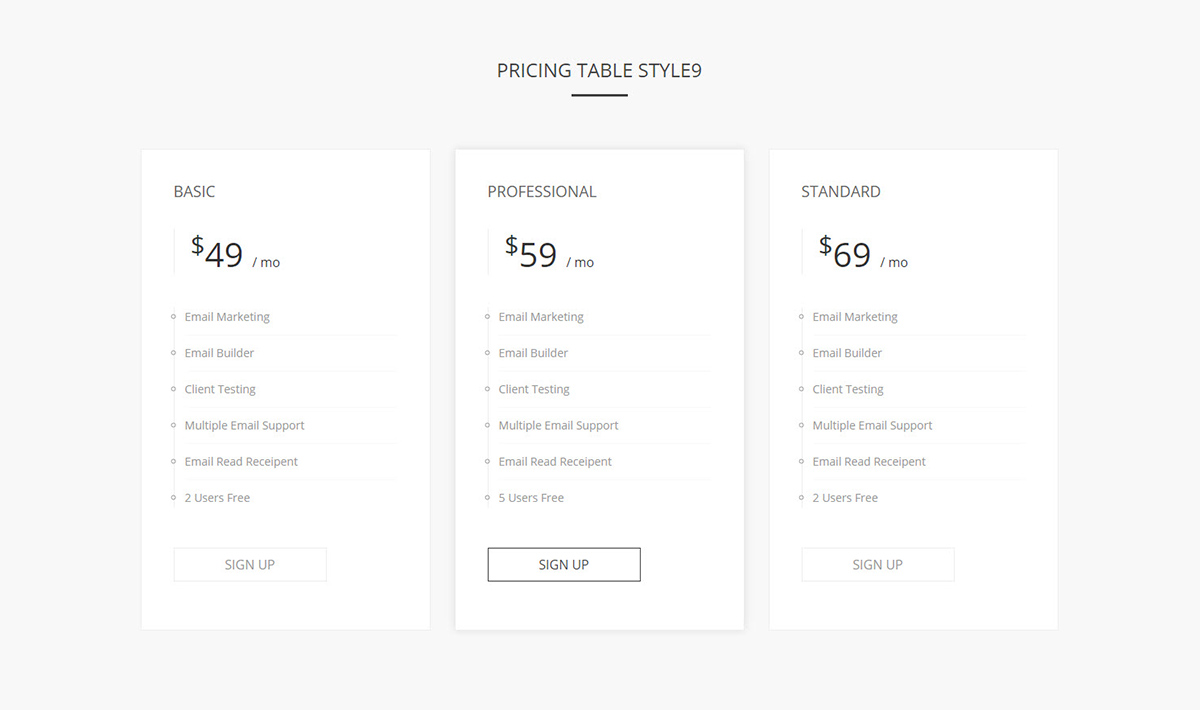Click 2 Users Free in the Basic plan
The height and width of the screenshot is (710, 1200).
tap(217, 498)
